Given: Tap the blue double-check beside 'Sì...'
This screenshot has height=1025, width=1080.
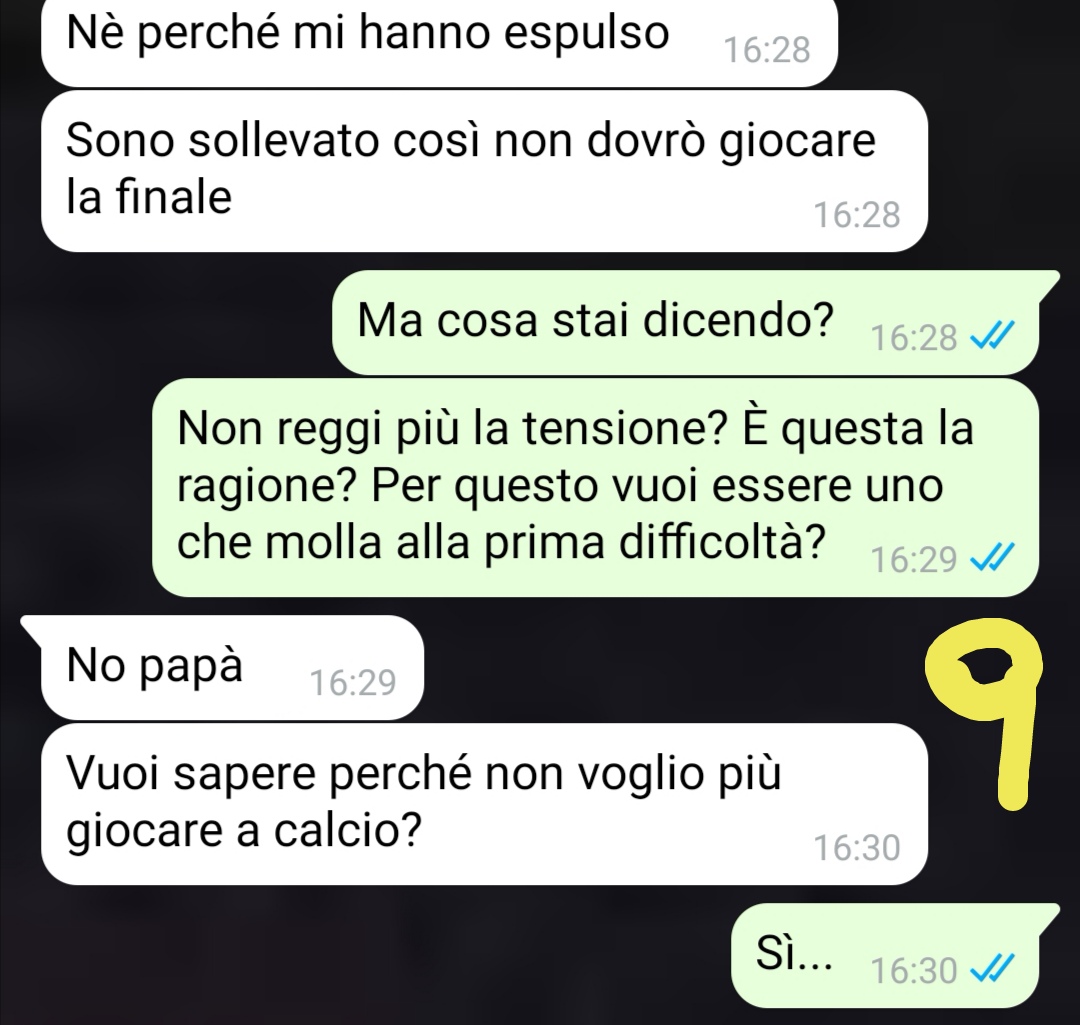Looking at the screenshot, I should point(991,970).
